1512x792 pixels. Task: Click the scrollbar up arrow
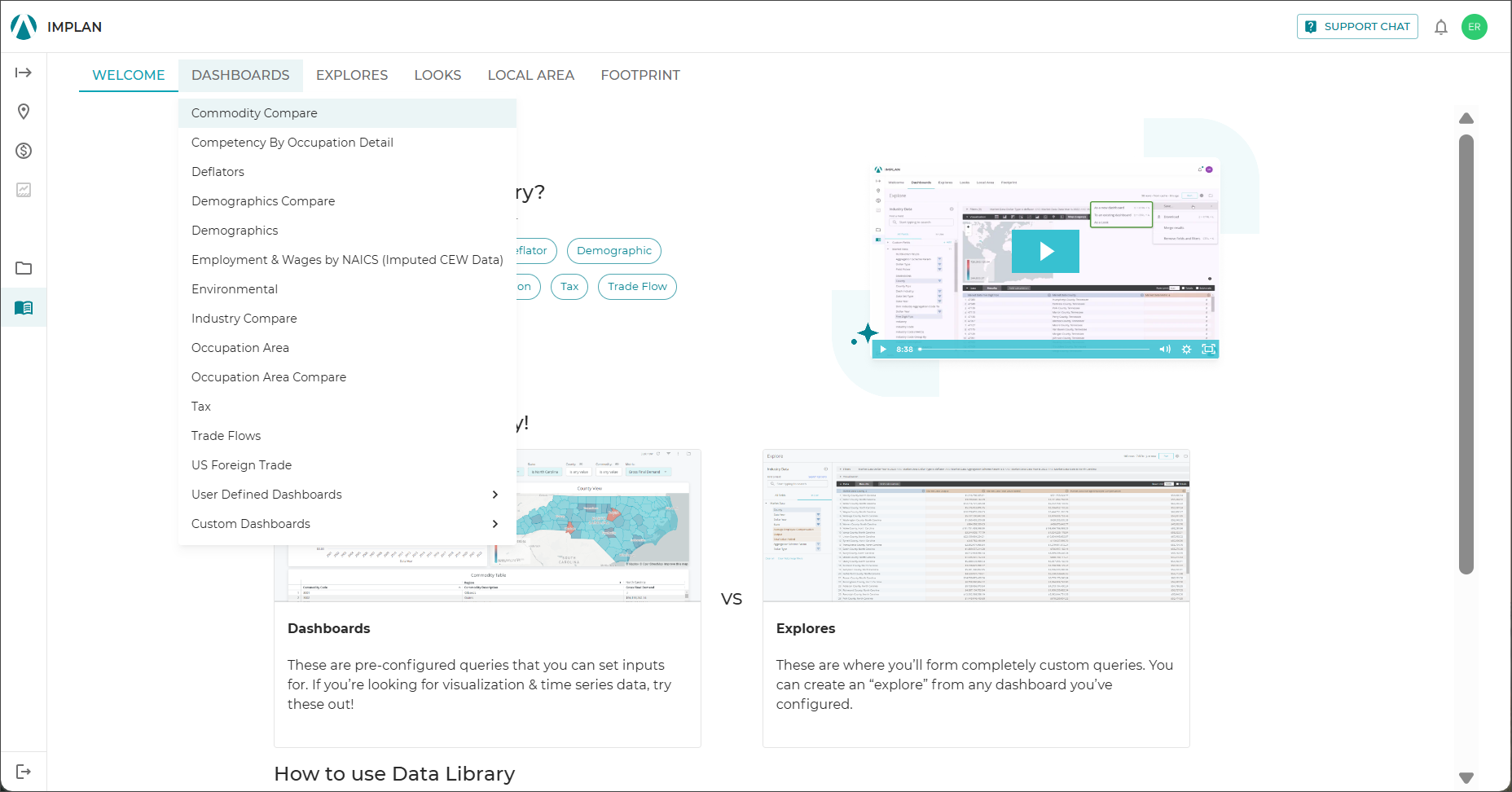click(1466, 118)
